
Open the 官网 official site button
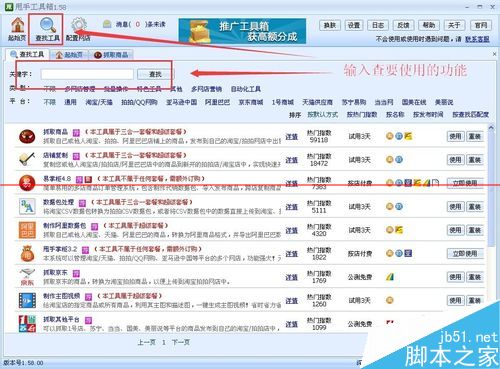481,25
